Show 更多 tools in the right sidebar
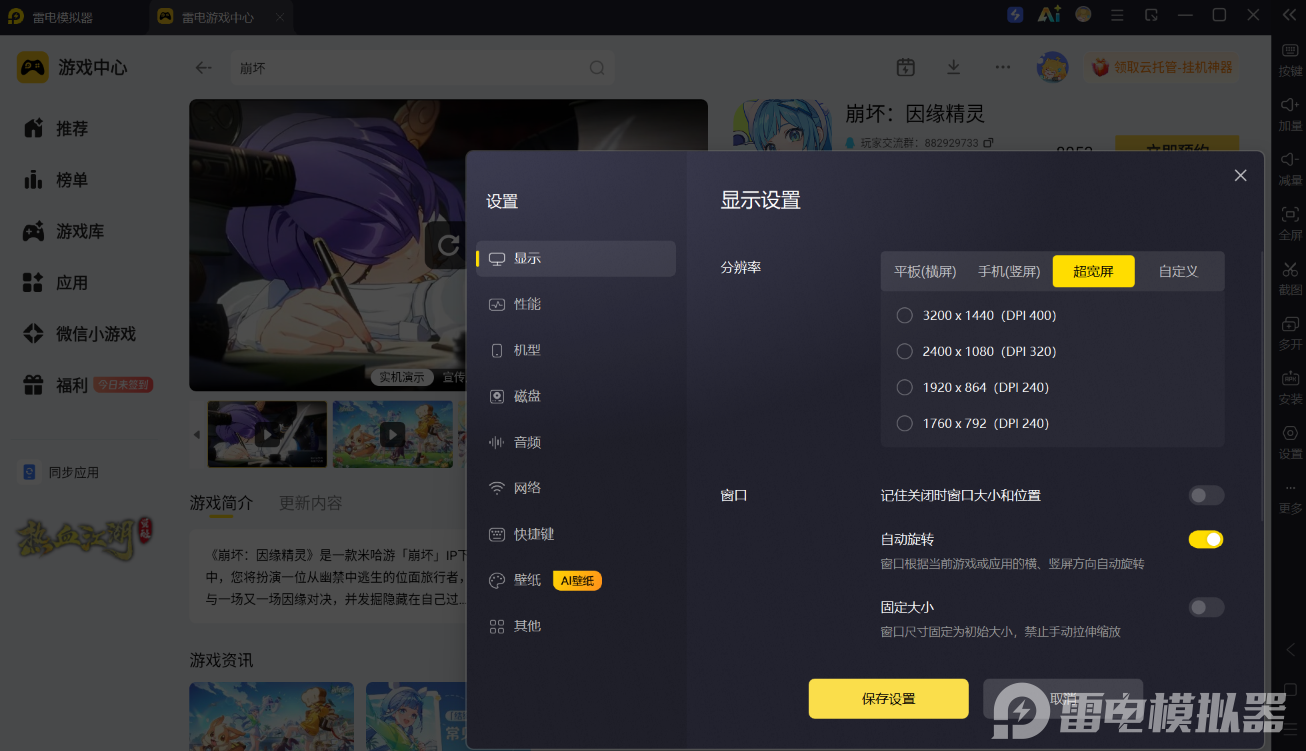 tap(1290, 497)
